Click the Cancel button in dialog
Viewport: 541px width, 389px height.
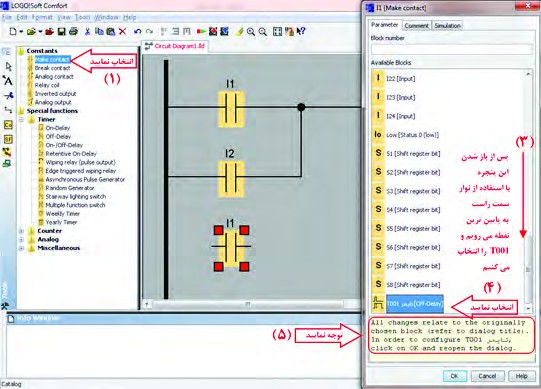point(487,376)
